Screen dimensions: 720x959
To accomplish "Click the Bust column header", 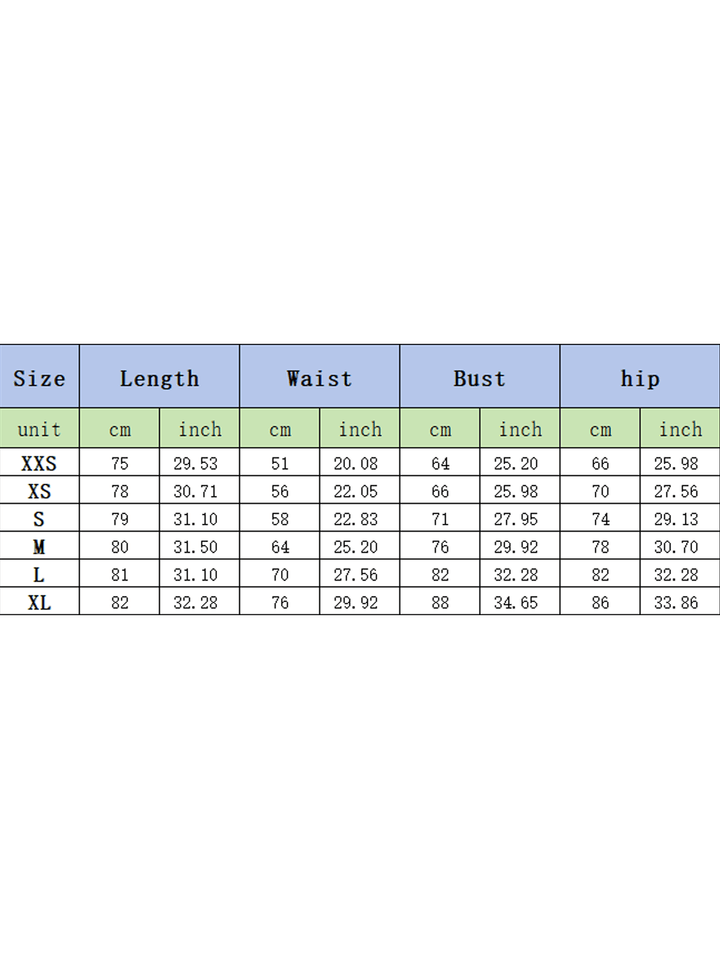I will click(x=480, y=377).
